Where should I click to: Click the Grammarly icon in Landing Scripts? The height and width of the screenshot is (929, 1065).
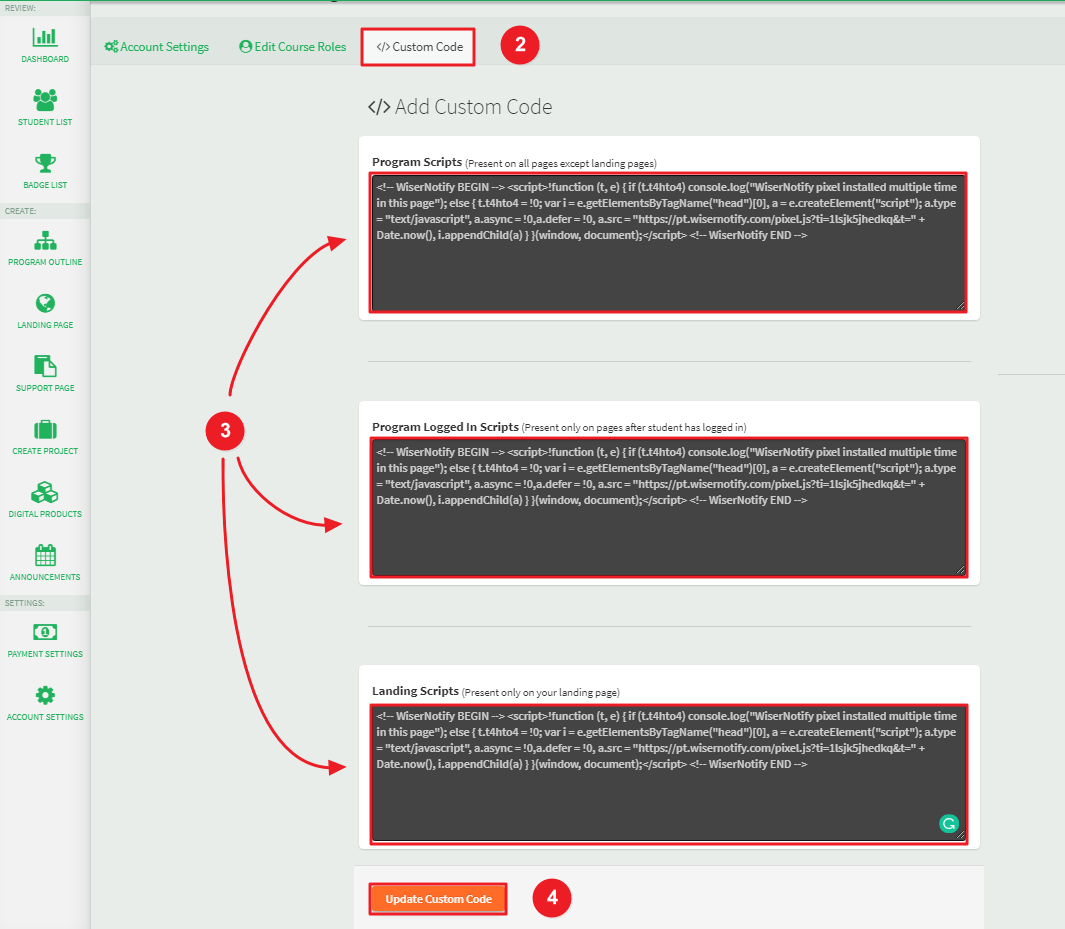click(948, 824)
